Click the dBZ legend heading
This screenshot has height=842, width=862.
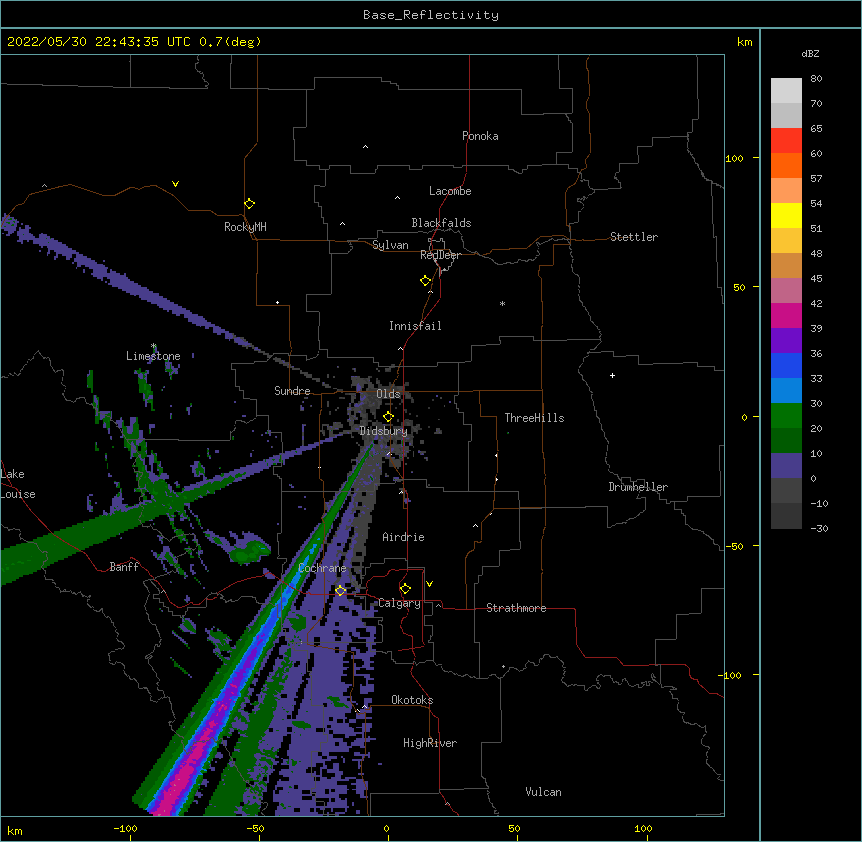810,53
